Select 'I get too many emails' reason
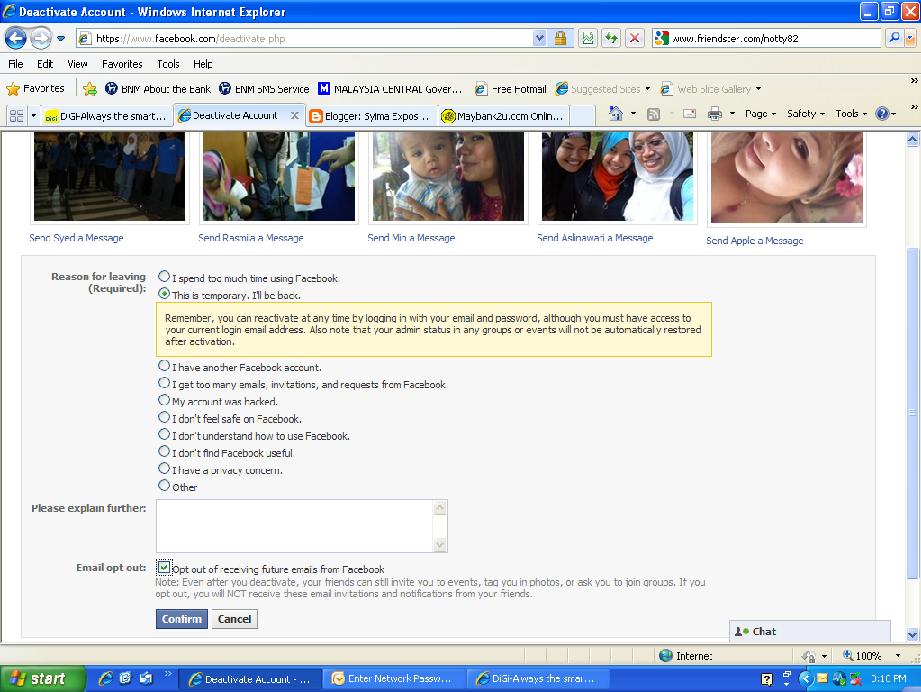 [x=164, y=382]
